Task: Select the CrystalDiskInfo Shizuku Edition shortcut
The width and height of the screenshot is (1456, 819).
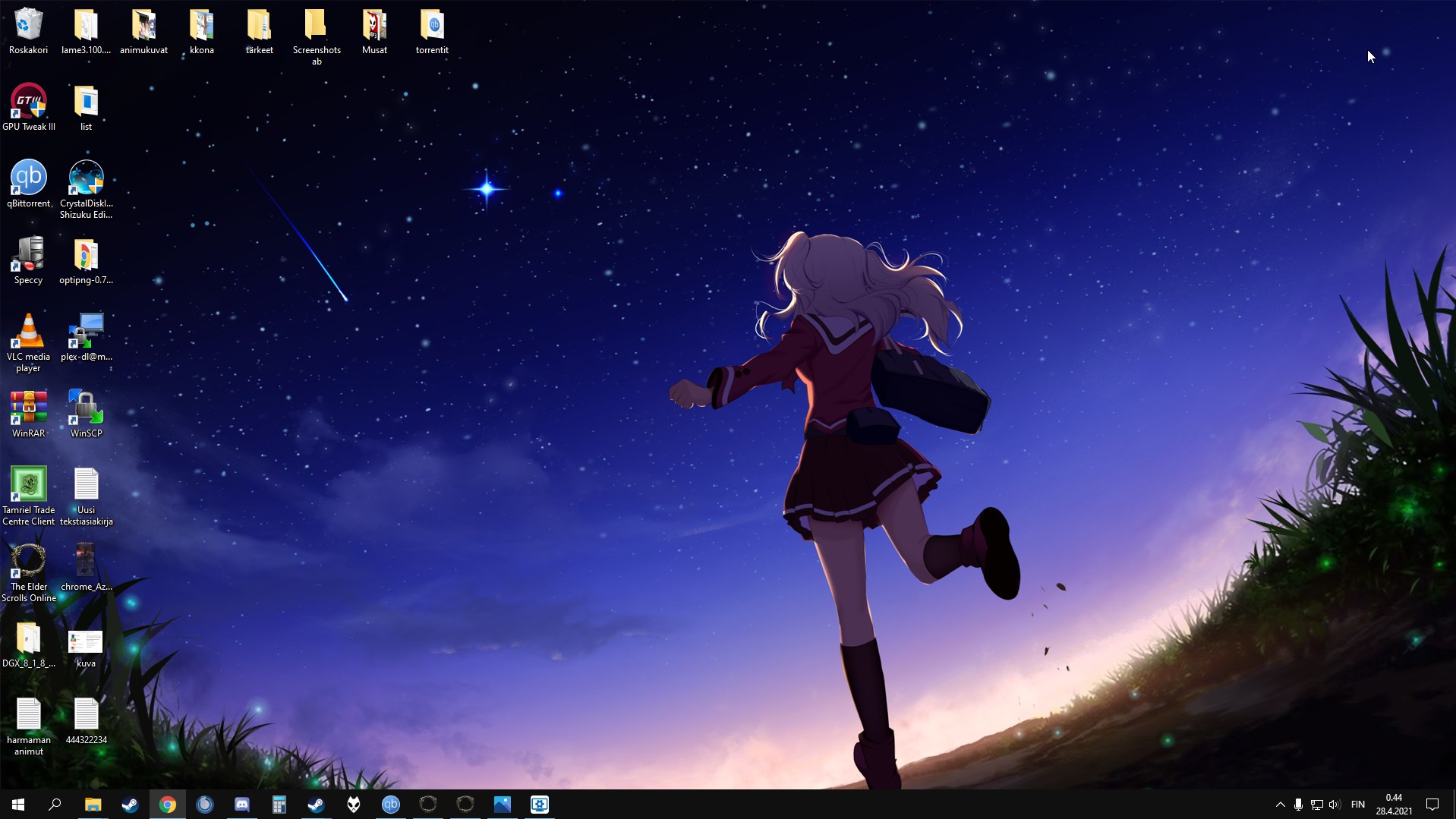Action: 86,190
